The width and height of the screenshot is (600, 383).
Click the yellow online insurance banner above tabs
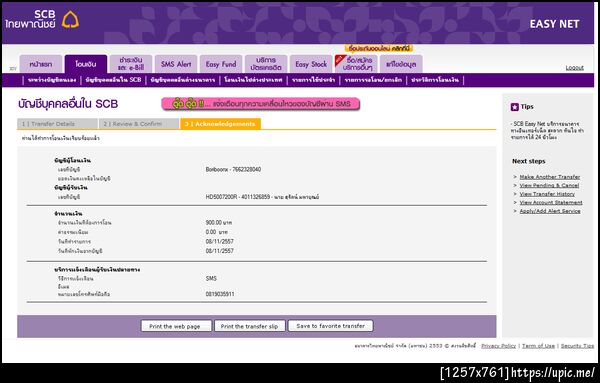click(x=379, y=48)
